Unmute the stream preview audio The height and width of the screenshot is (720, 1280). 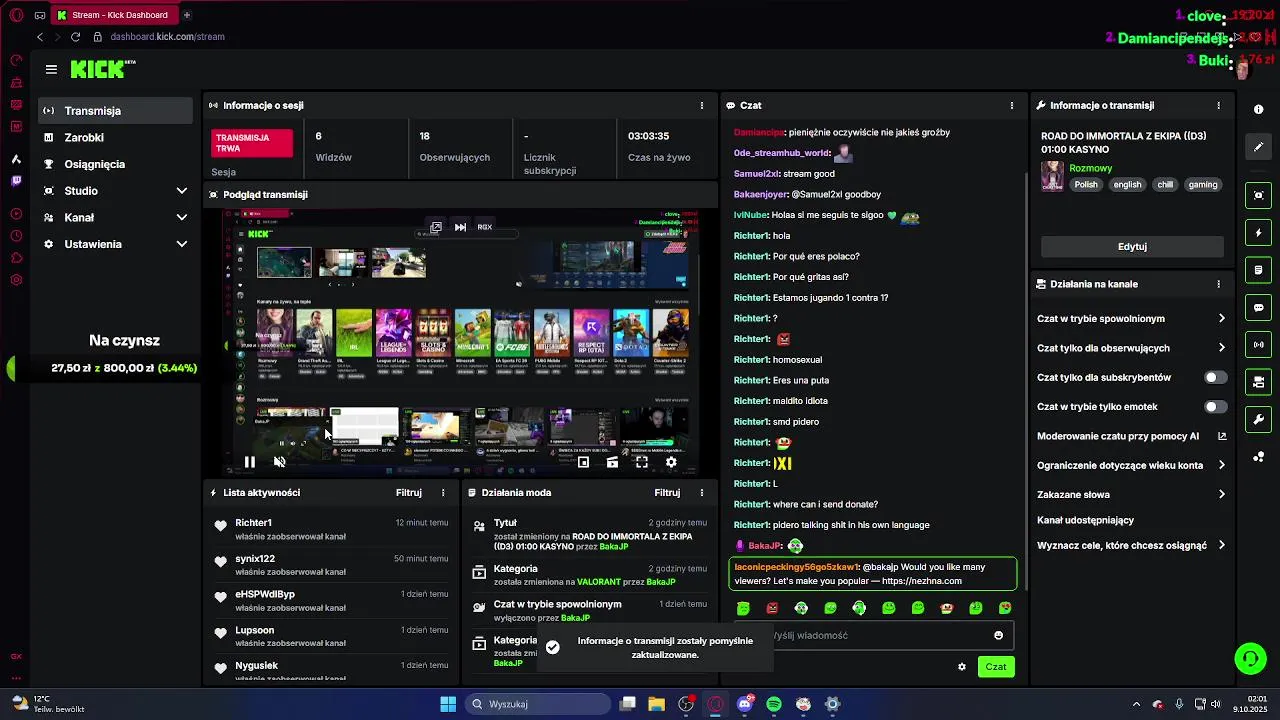(x=280, y=462)
